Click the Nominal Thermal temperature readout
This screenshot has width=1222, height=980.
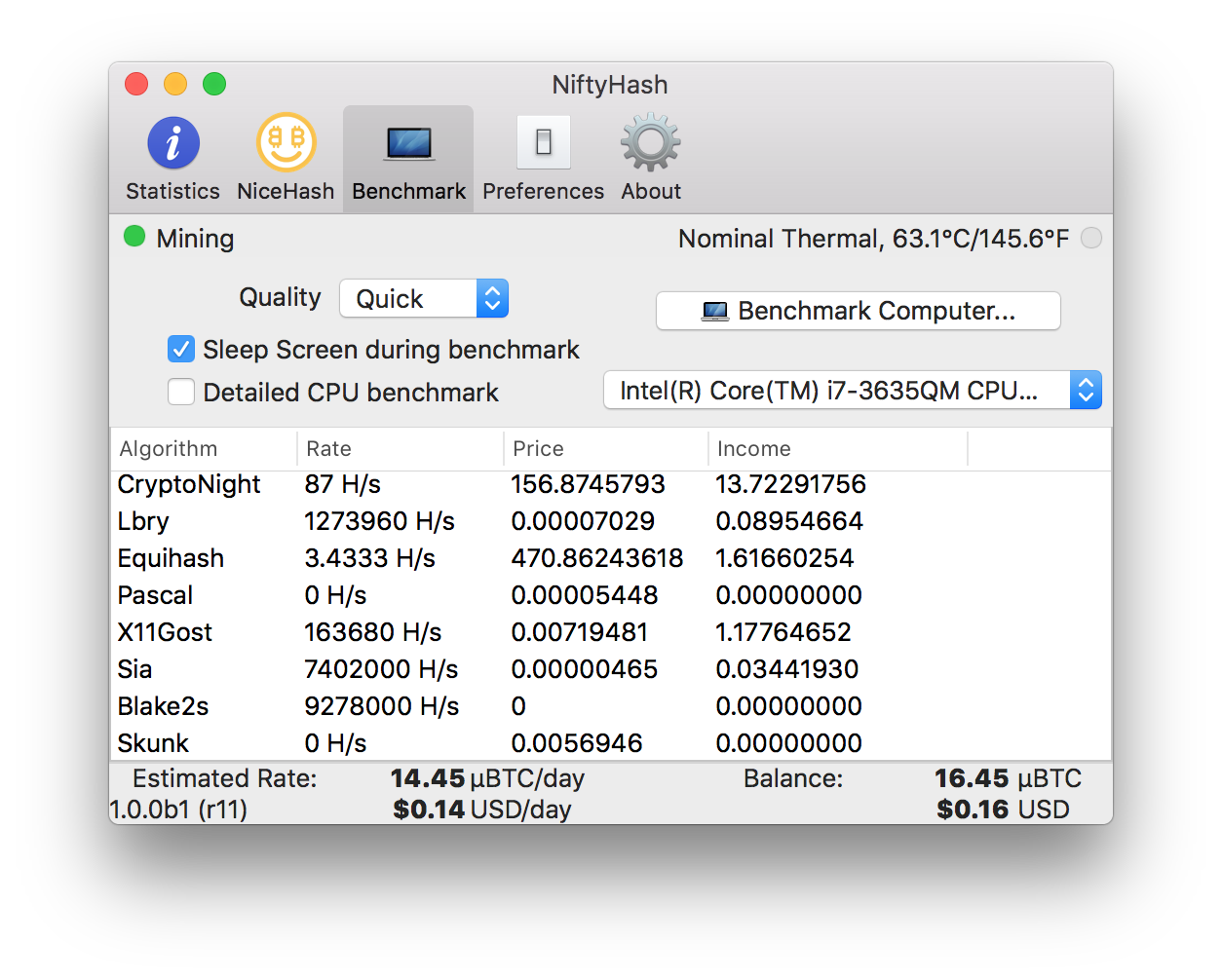[874, 239]
